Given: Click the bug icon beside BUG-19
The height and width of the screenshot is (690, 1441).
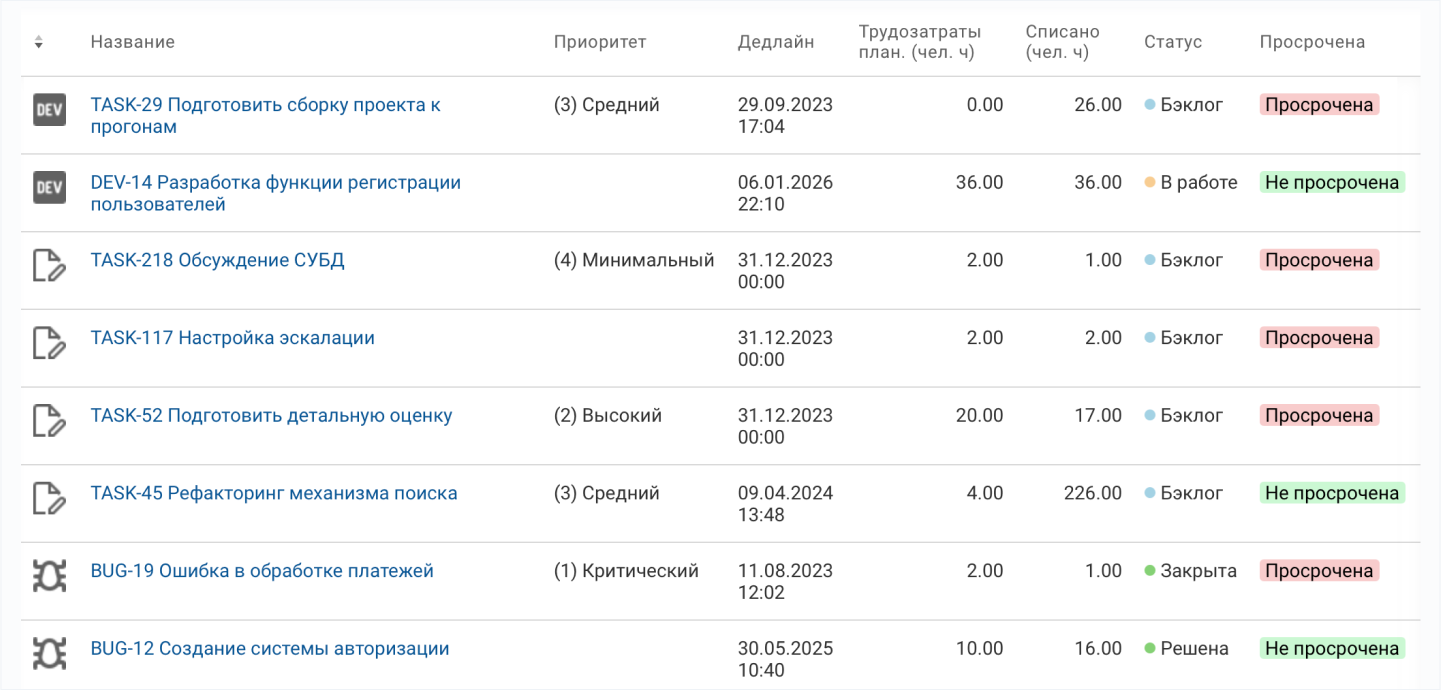Looking at the screenshot, I should pos(49,576).
